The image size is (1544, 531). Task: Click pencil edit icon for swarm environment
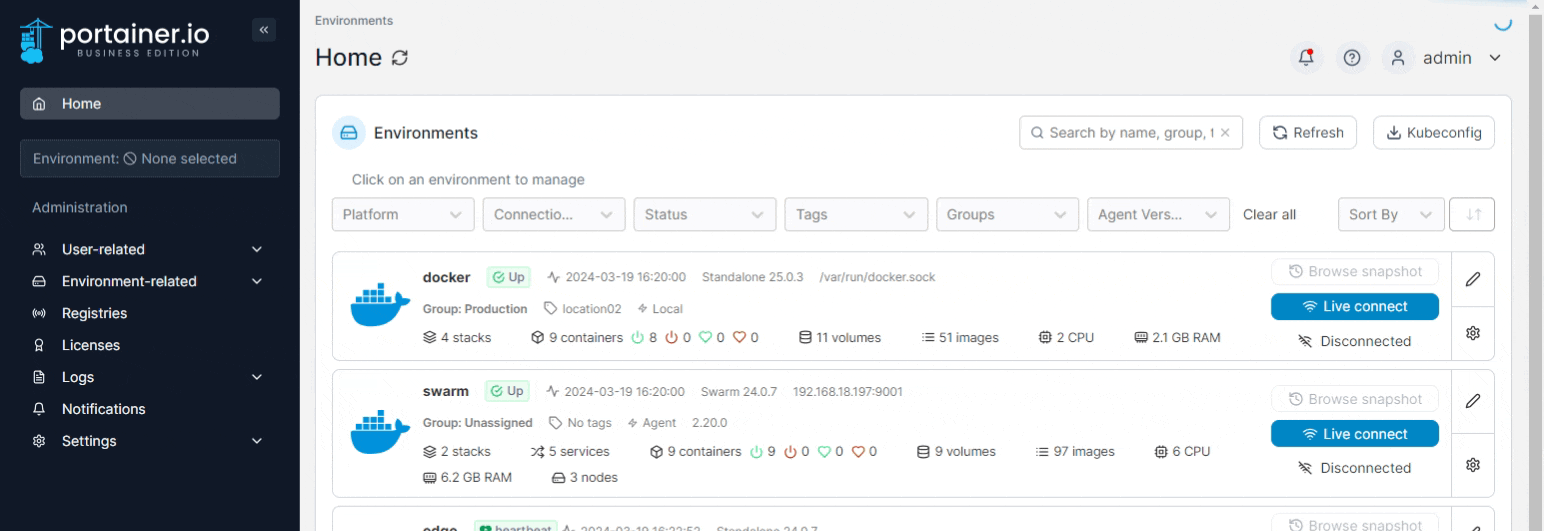click(x=1472, y=401)
